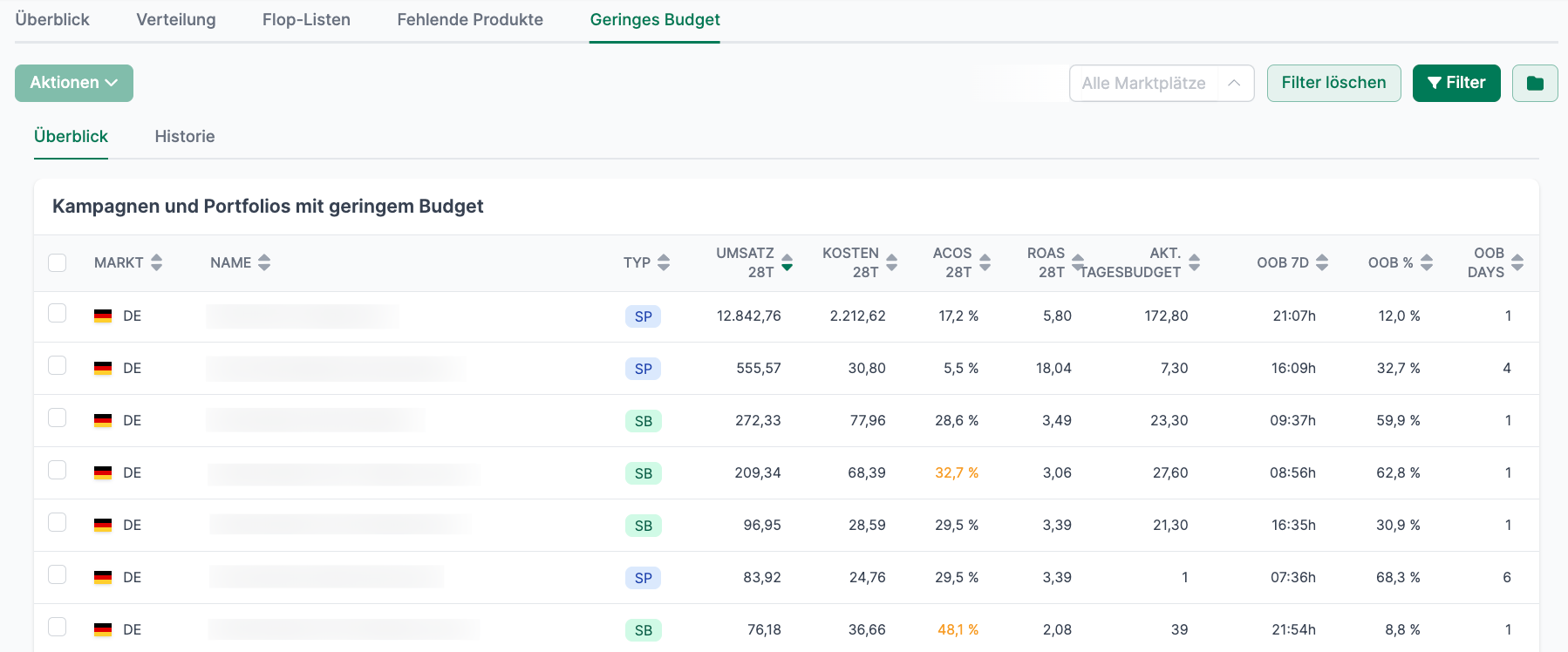
Task: Check the row with Umsatz 76,18
Action: click(58, 627)
